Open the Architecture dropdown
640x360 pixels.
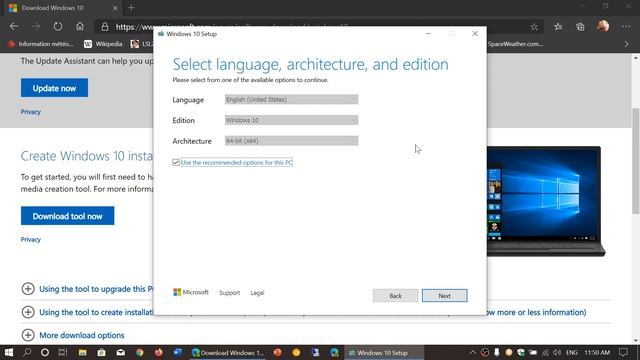(291, 141)
